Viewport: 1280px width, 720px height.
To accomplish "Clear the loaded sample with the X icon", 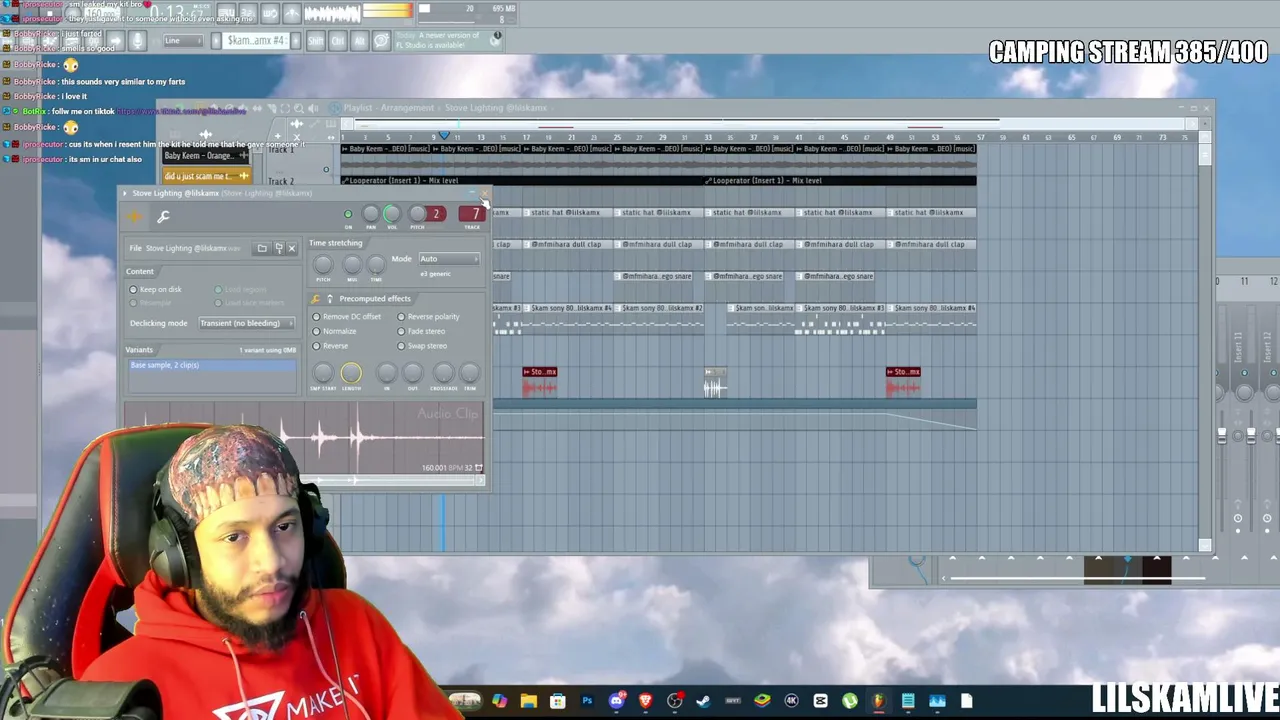I will click(292, 248).
